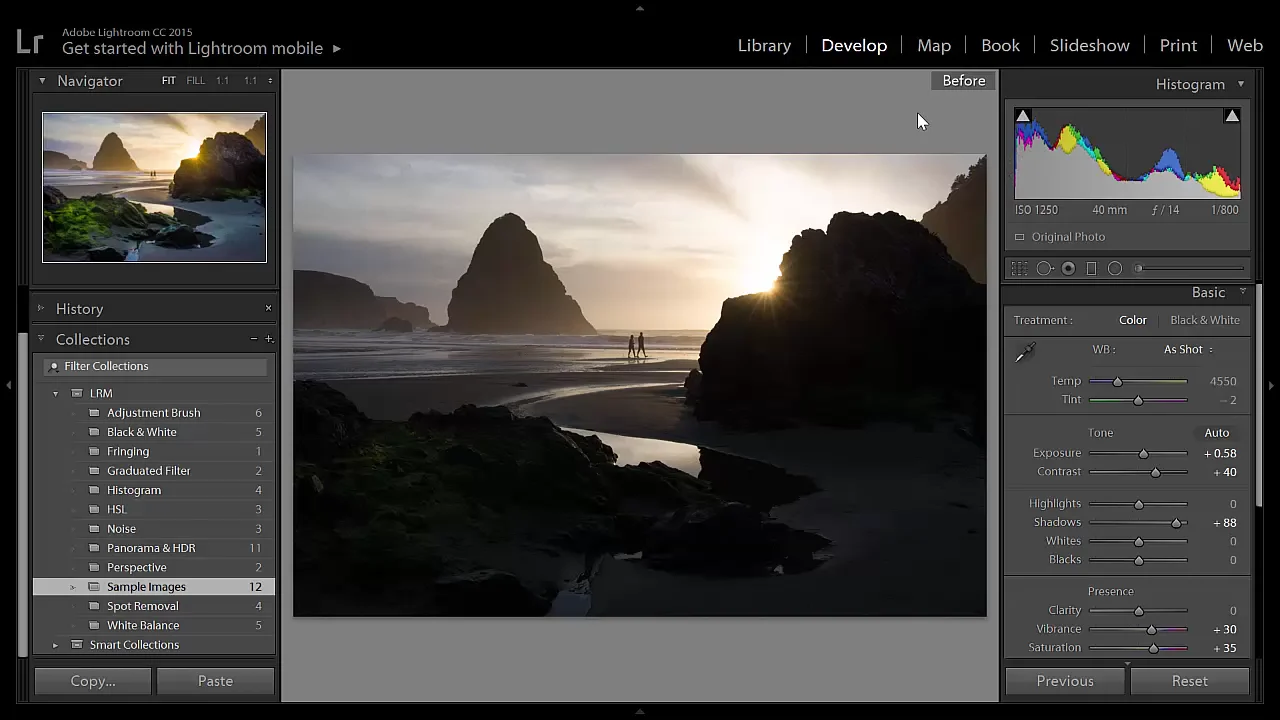Clear History with the X icon
1280x720 pixels.
(x=268, y=308)
